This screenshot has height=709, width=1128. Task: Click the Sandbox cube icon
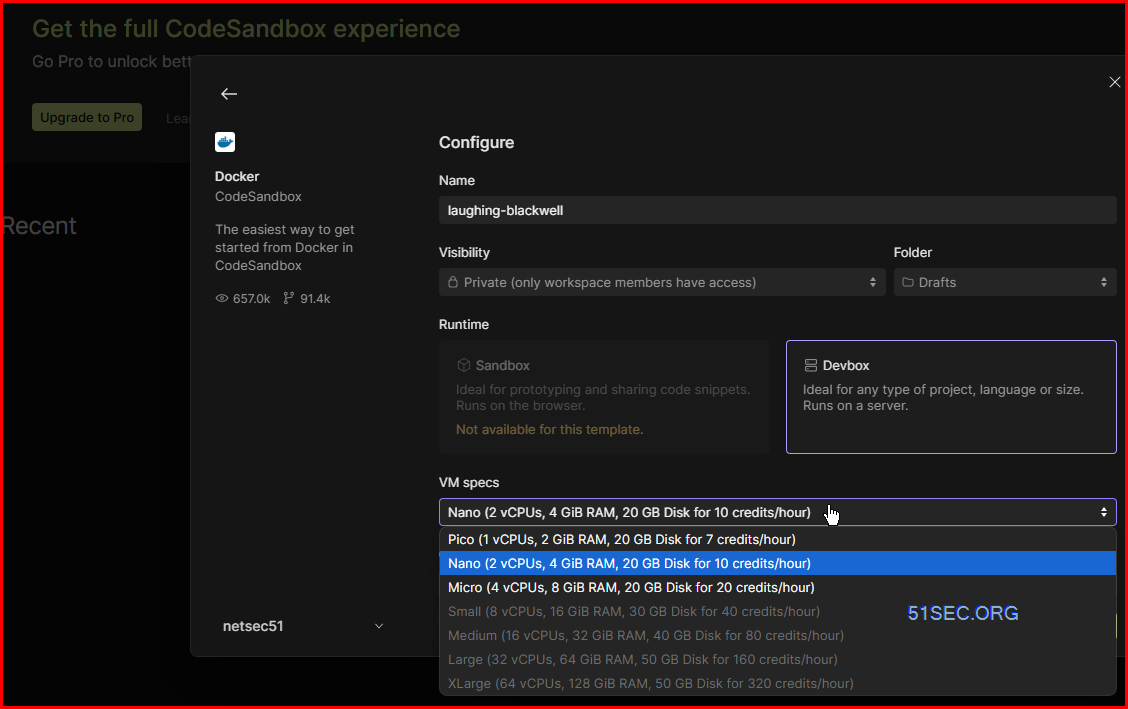[x=464, y=365]
